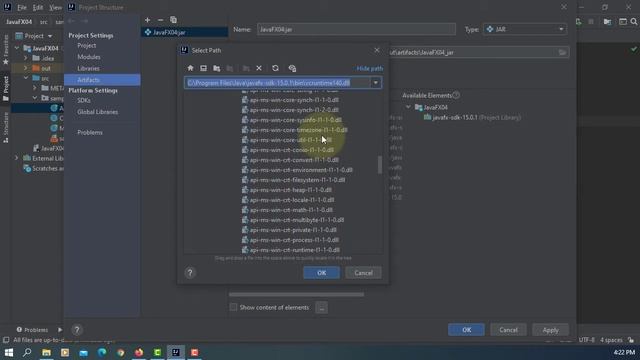
Task: Open Edit menu in IntelliJ
Action: [38, 7]
